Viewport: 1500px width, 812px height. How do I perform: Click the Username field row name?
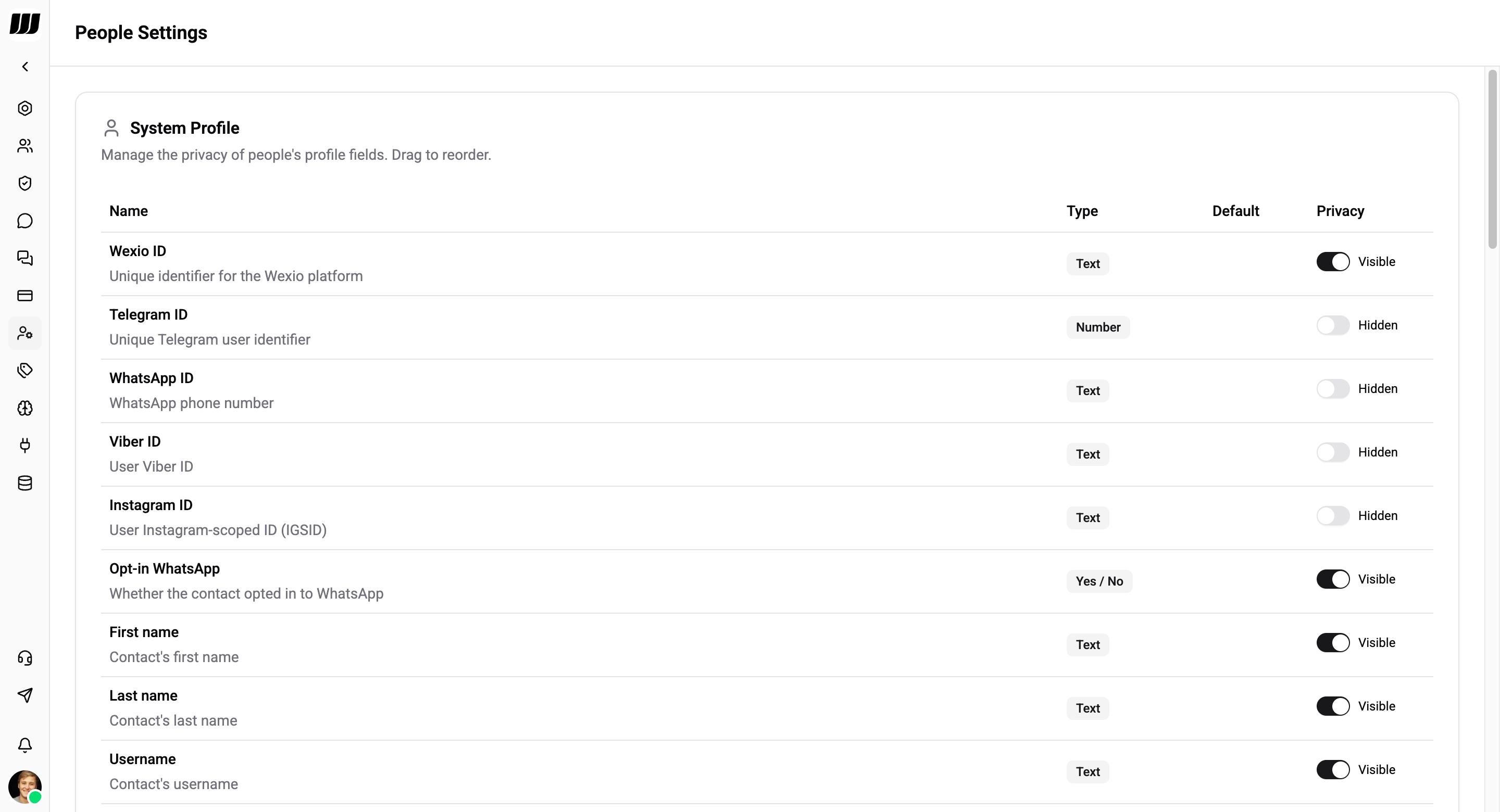(143, 759)
